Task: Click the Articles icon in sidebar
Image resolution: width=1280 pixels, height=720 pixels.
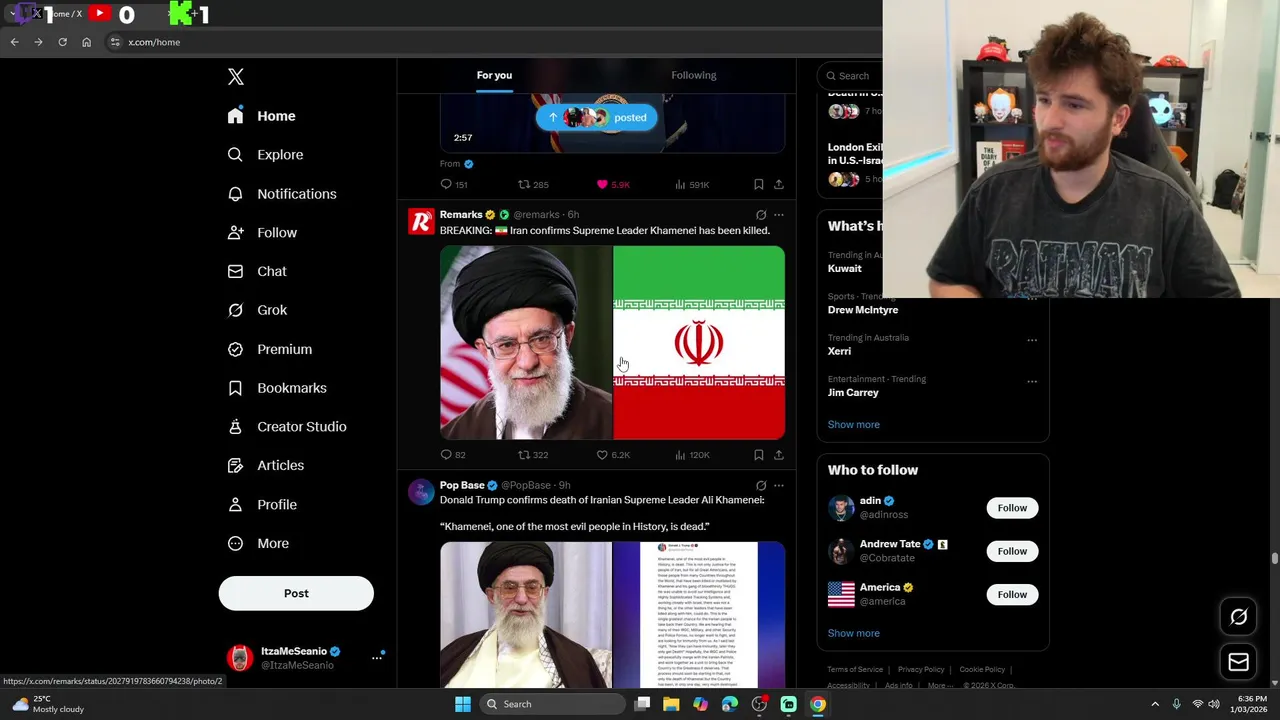Action: (x=235, y=465)
